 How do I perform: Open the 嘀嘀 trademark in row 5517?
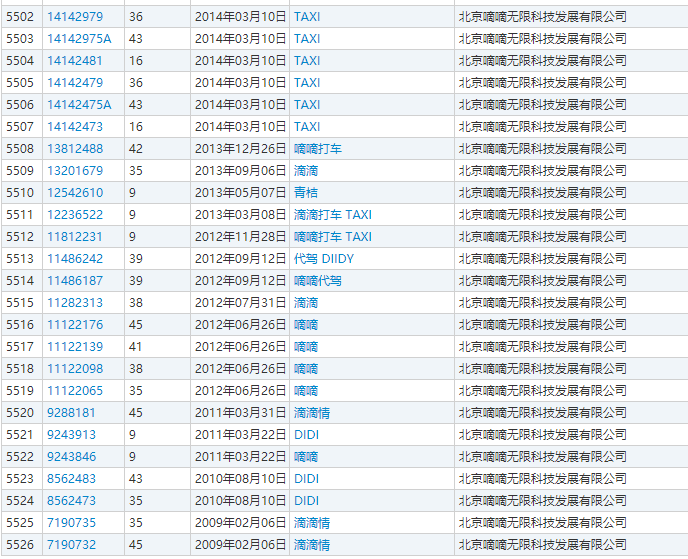click(x=306, y=347)
